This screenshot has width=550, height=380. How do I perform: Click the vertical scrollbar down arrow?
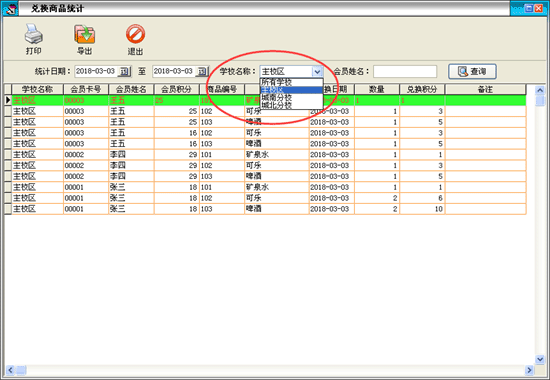pos(540,359)
